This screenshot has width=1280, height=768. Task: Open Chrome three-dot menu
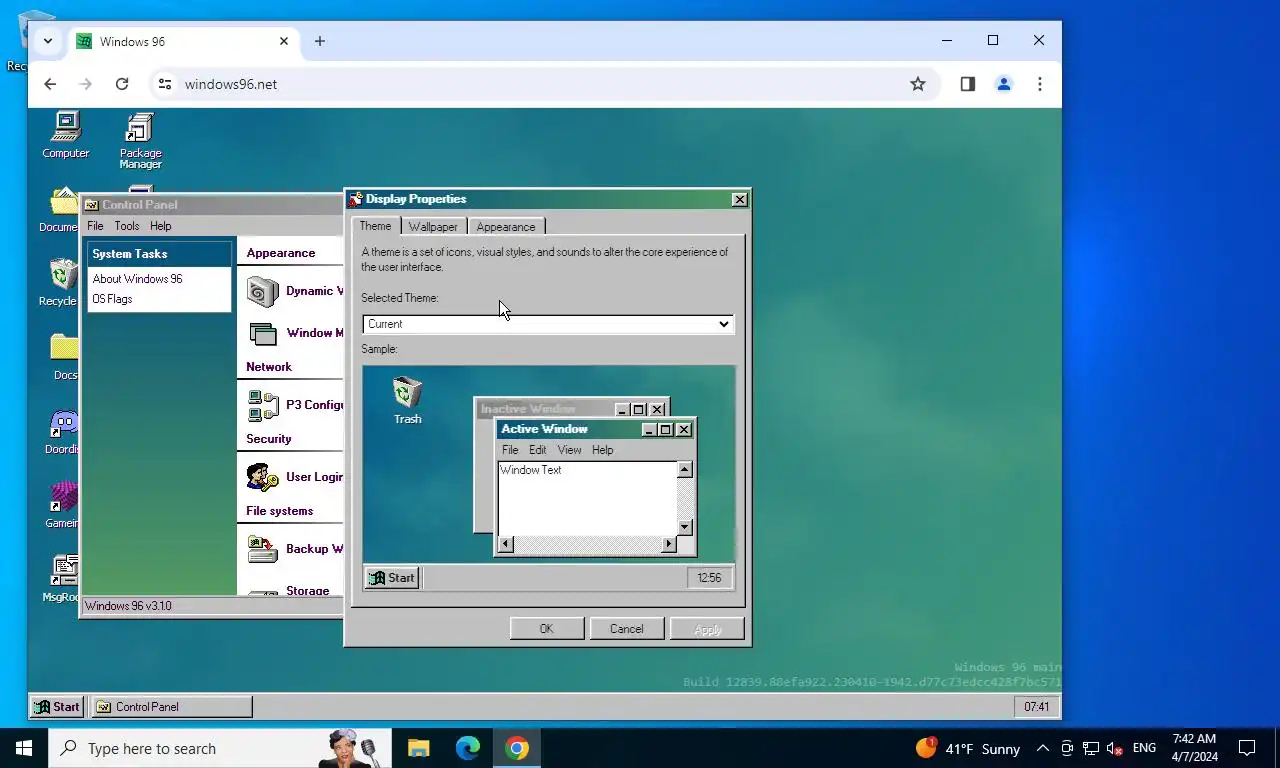[x=1040, y=84]
